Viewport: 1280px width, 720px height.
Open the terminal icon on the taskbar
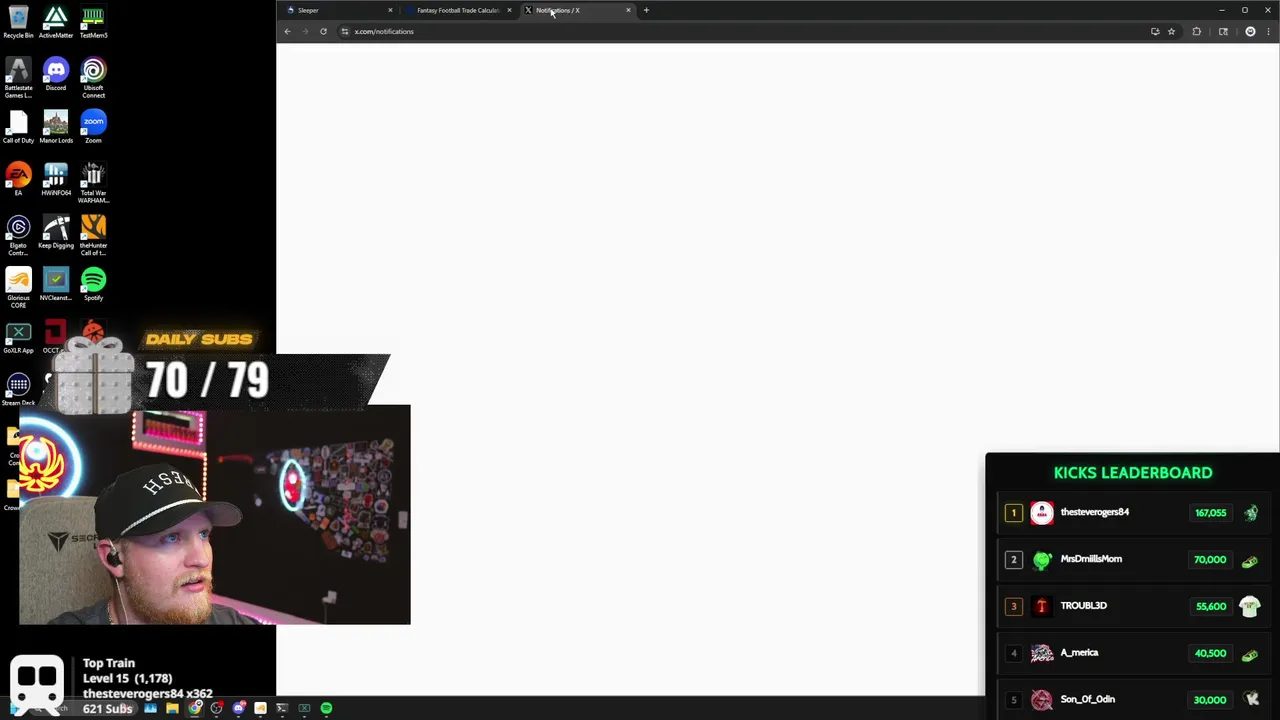(x=282, y=708)
